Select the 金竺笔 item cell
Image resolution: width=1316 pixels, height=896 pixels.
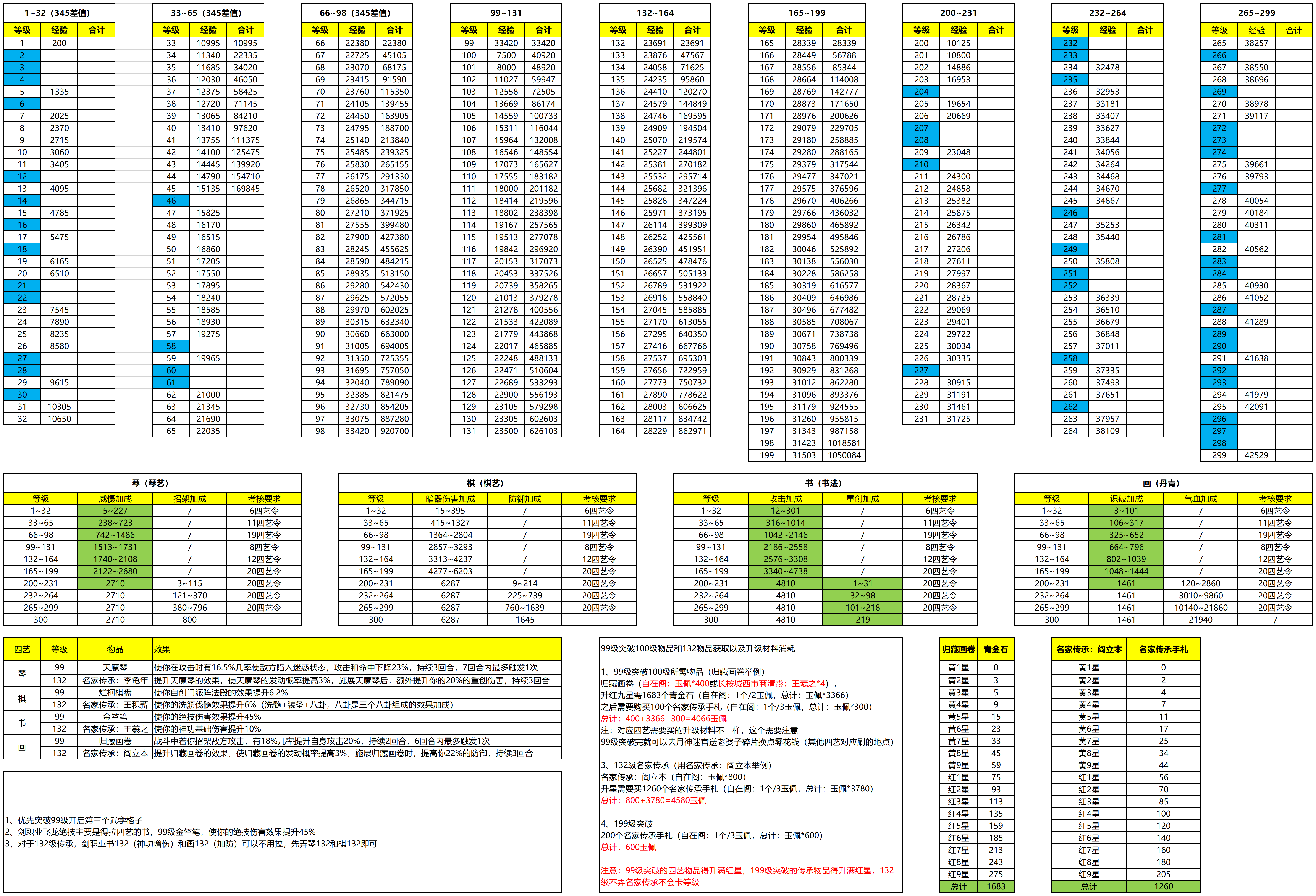[115, 717]
